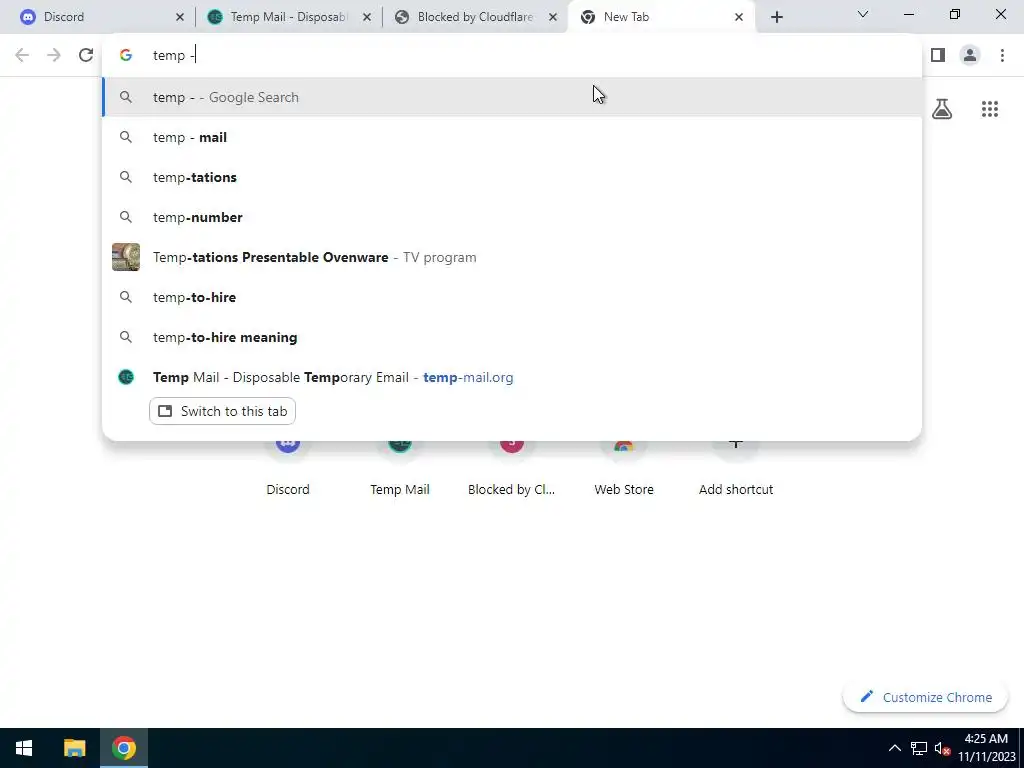Toggle the Chrome side panel

coord(938,55)
